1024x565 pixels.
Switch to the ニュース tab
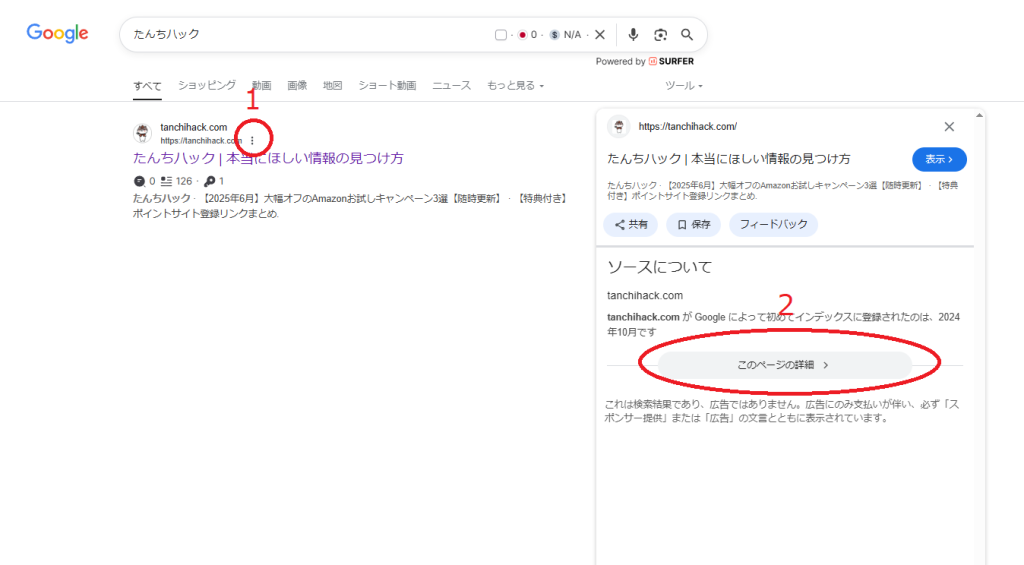click(x=451, y=86)
